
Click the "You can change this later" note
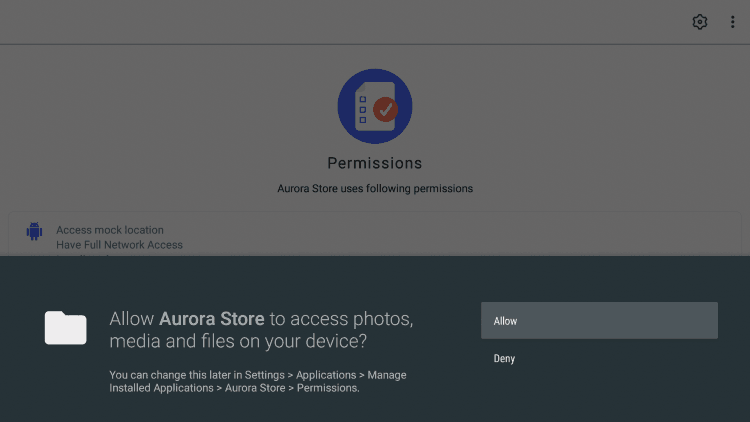[x=257, y=375]
